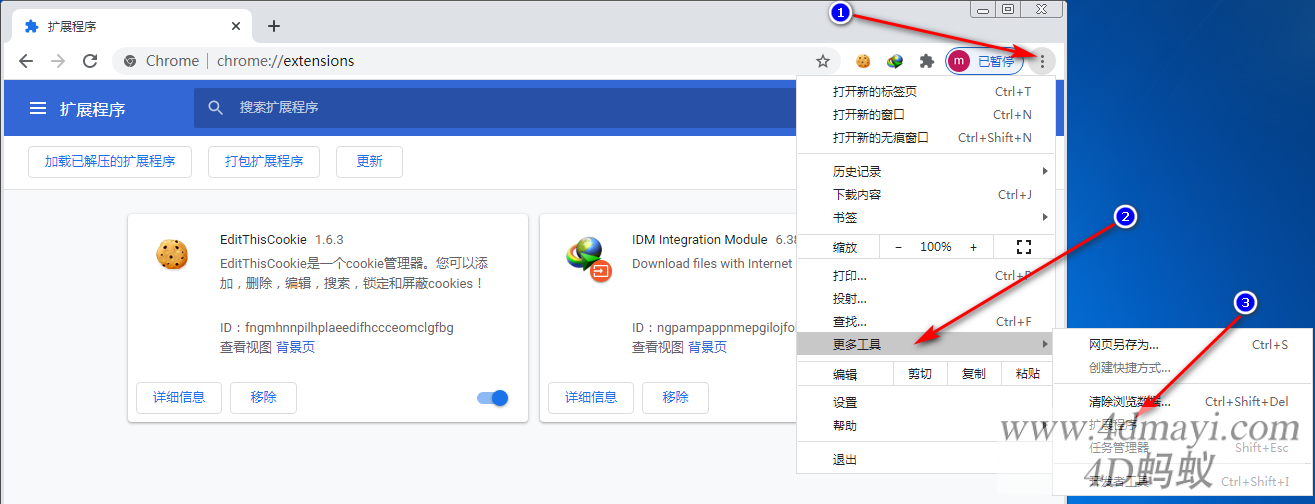Open 下载内容 from the Chrome menu
The image size is (1315, 504).
925,194
